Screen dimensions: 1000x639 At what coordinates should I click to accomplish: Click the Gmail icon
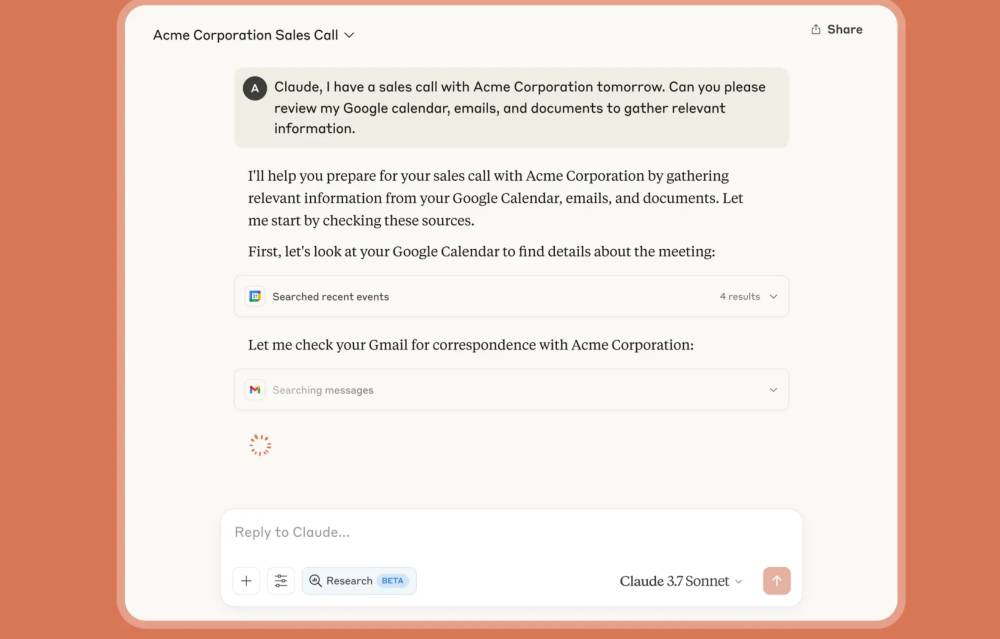255,390
